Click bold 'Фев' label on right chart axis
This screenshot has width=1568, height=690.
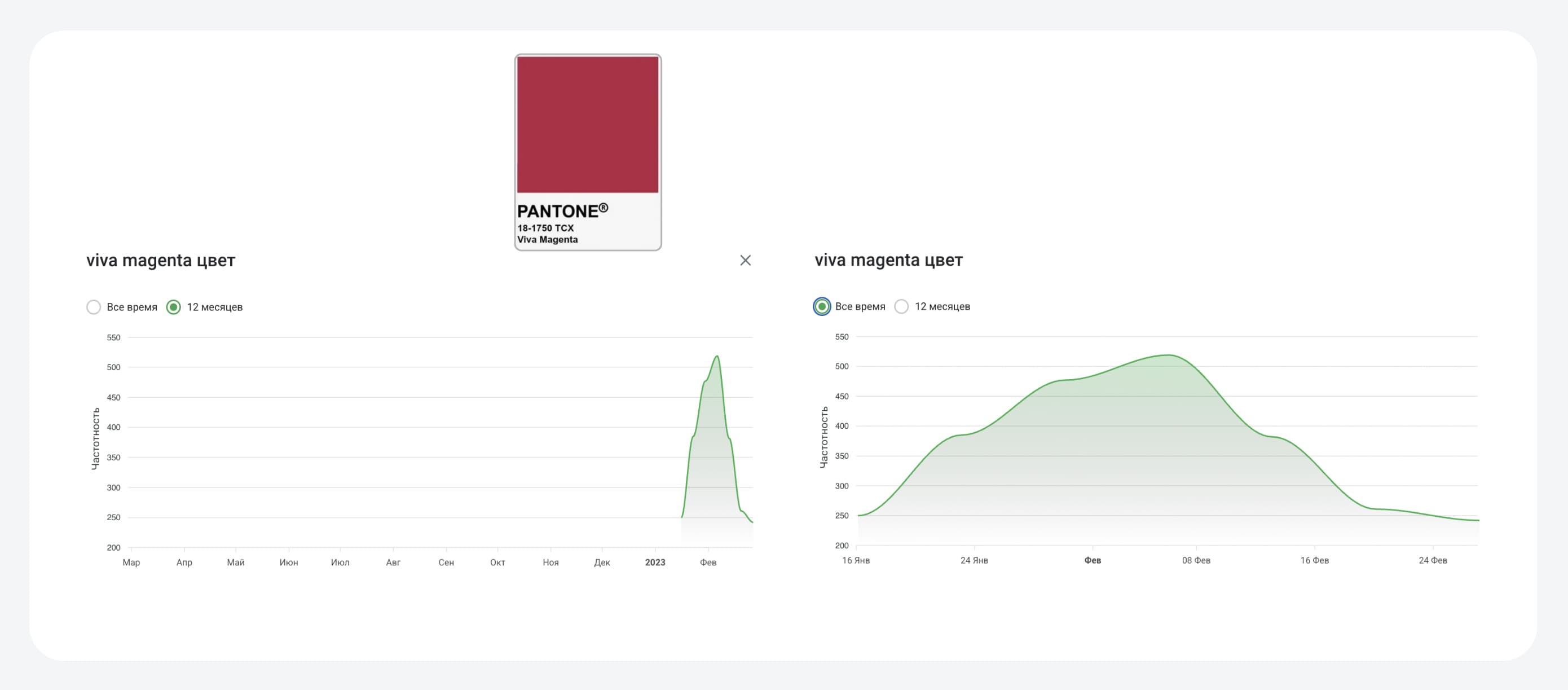(1093, 560)
